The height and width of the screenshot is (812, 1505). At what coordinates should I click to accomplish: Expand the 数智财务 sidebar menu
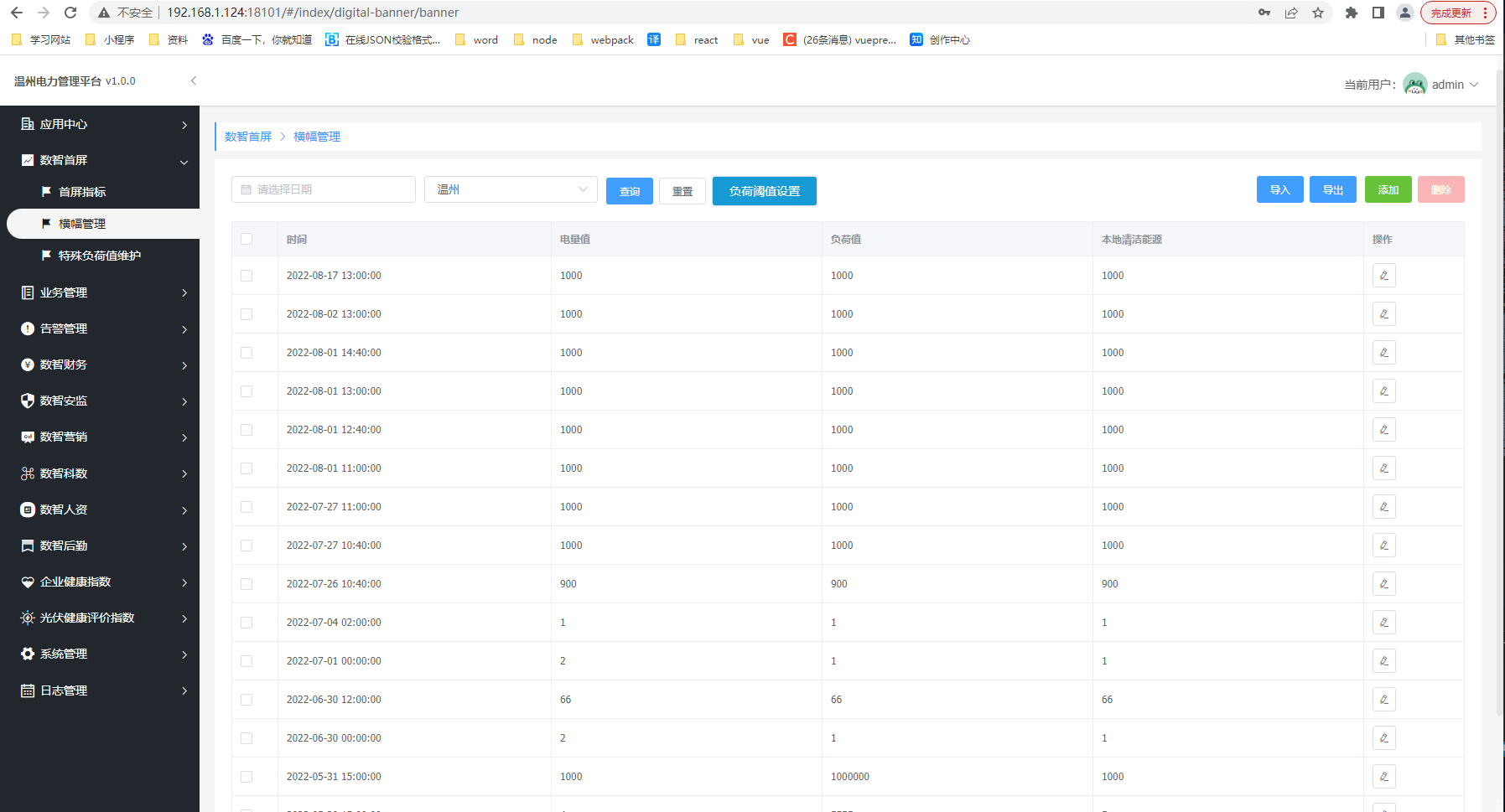pyautogui.click(x=100, y=365)
